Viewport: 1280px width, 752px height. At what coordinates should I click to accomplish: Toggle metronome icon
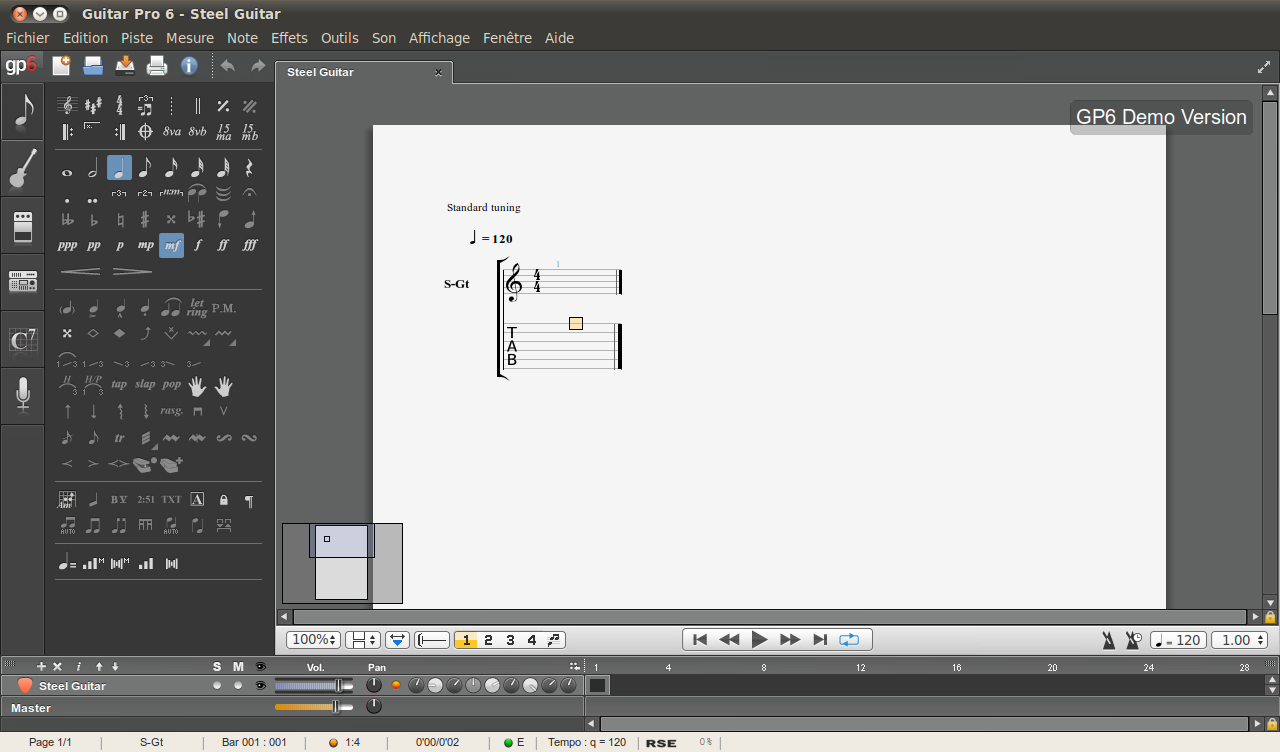(1109, 640)
